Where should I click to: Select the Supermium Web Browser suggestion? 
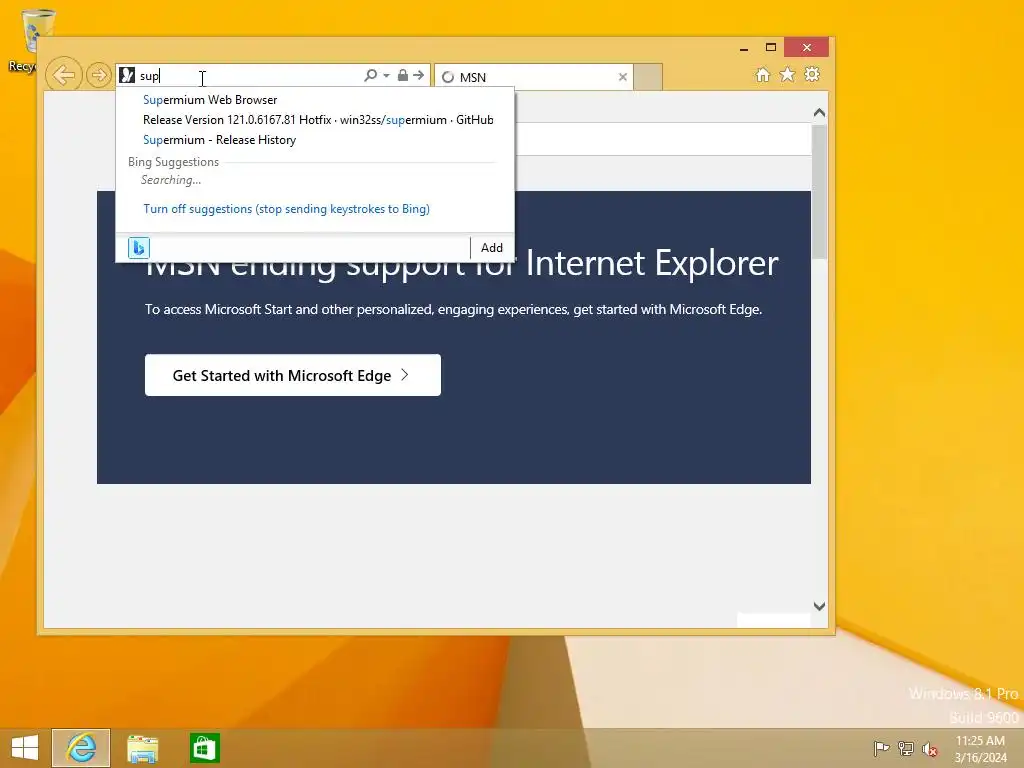pos(315,100)
